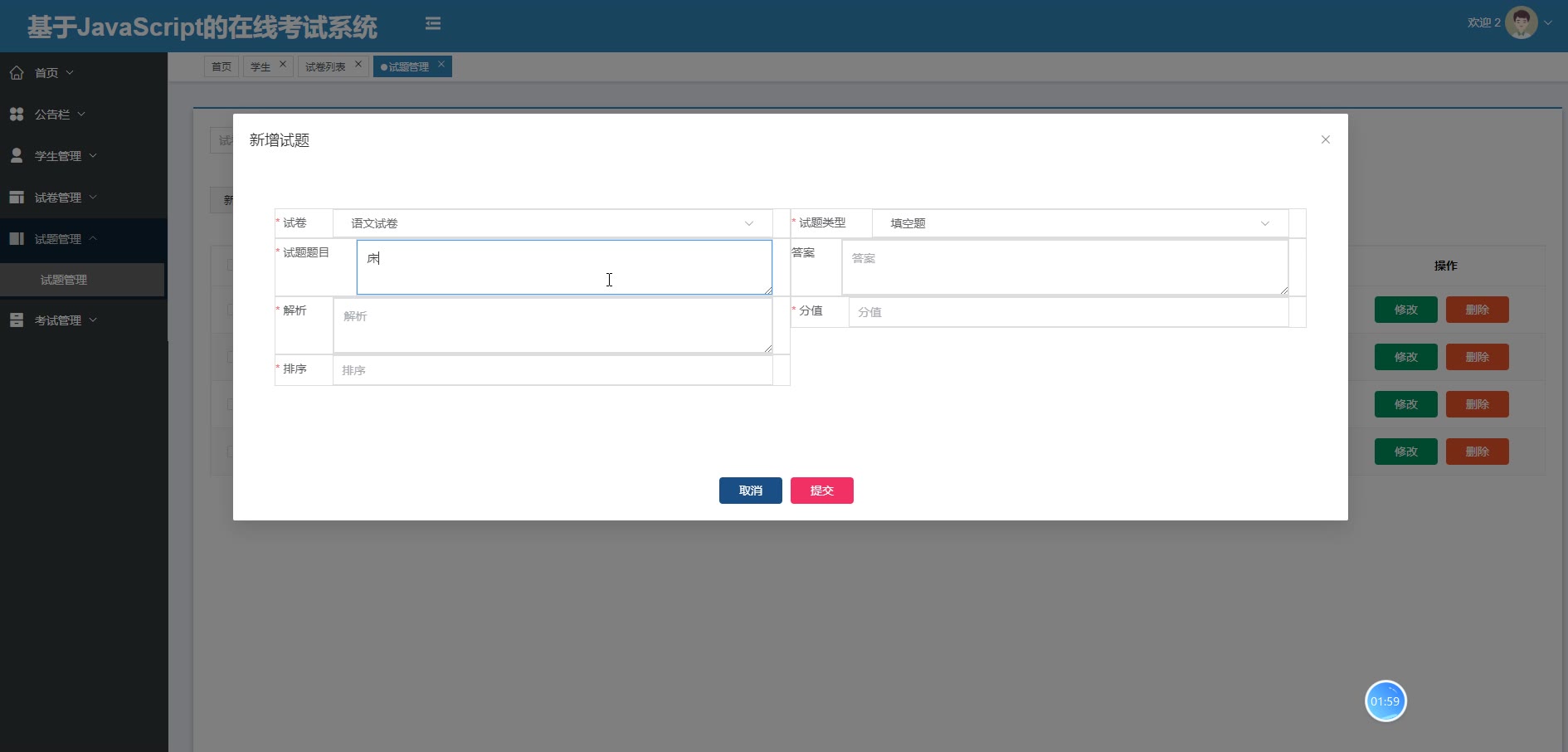
Task: Close the 新增试题 dialog with X
Action: click(x=1326, y=139)
